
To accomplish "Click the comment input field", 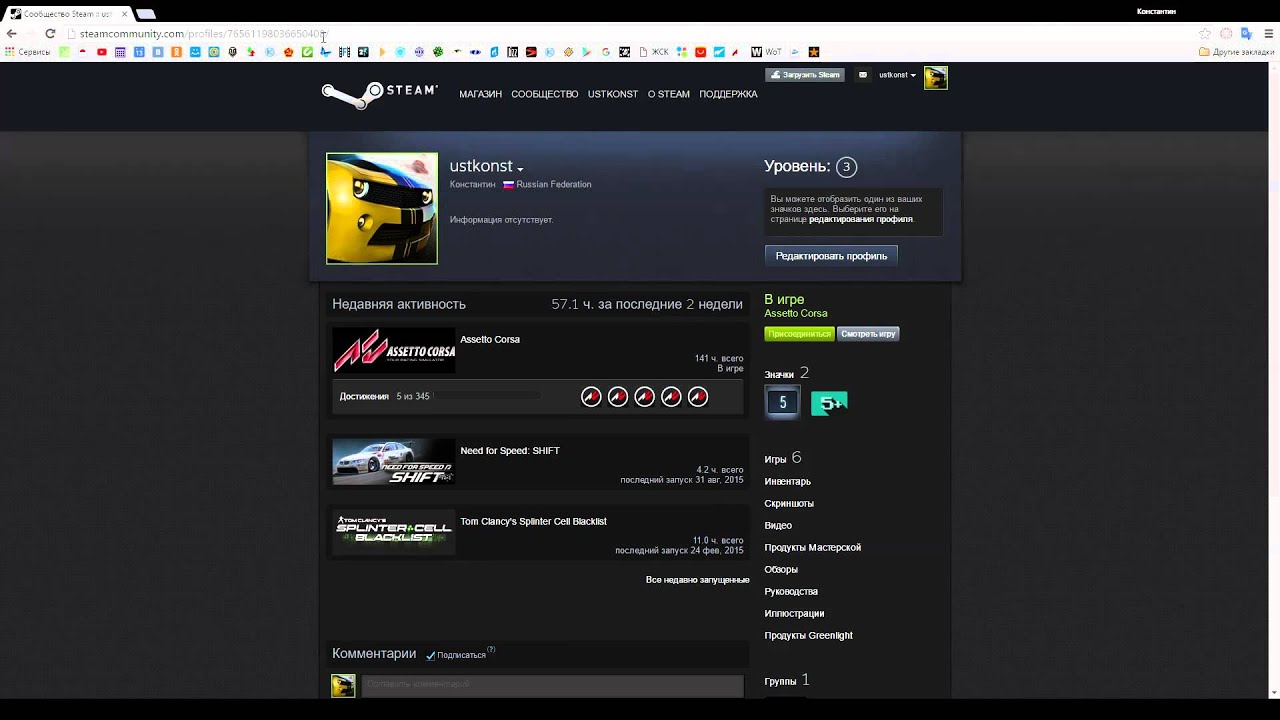I will point(552,685).
